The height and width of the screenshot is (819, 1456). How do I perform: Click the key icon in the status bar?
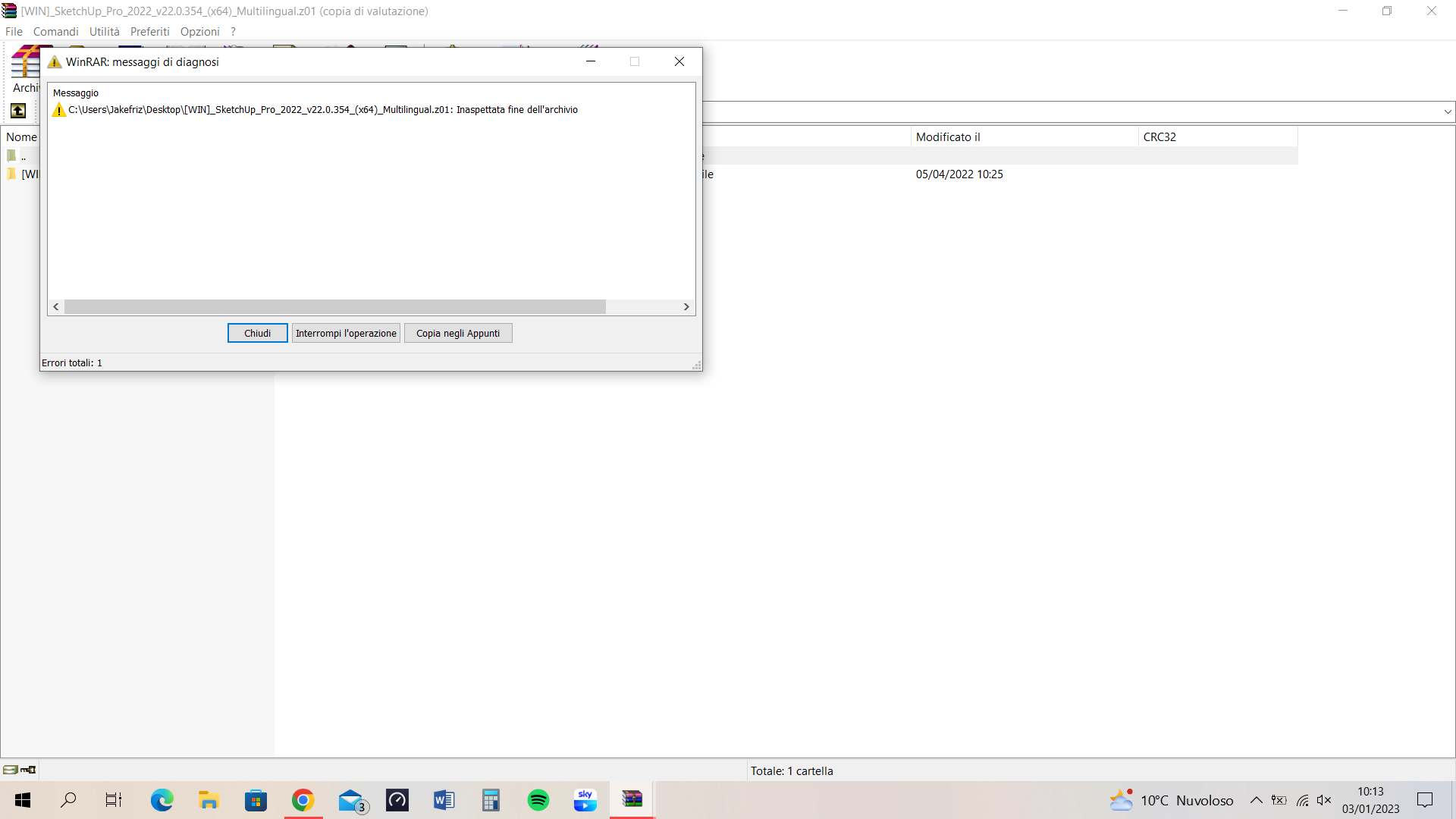click(x=28, y=770)
